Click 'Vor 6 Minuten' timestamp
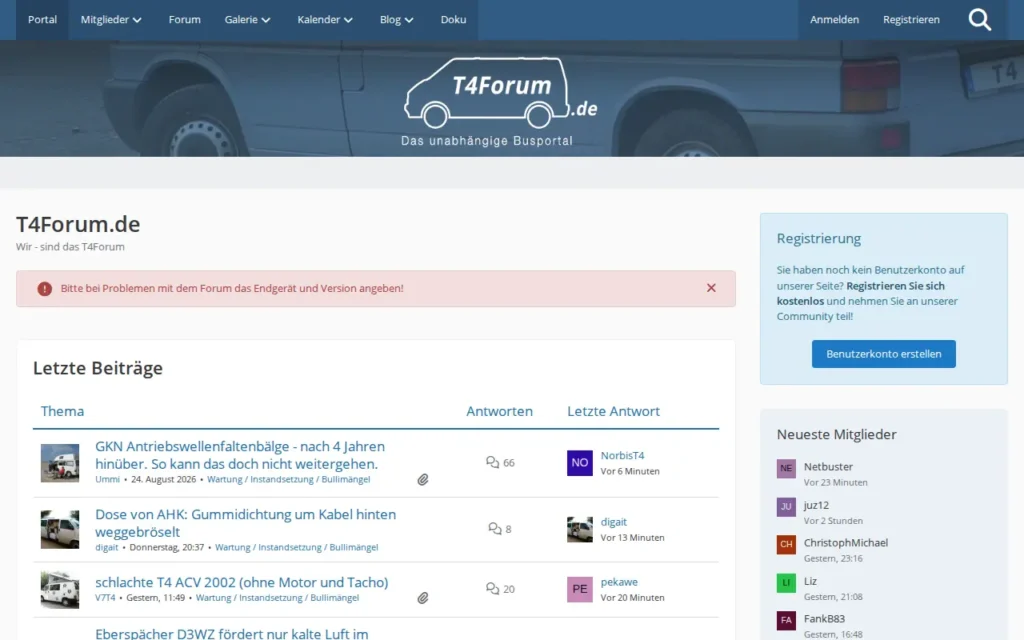The width and height of the screenshot is (1024, 640). tap(630, 471)
